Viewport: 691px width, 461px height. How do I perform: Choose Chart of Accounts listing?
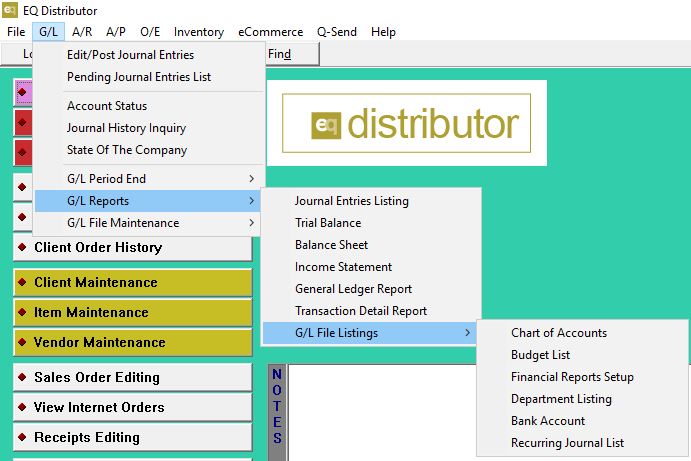[x=582, y=333]
